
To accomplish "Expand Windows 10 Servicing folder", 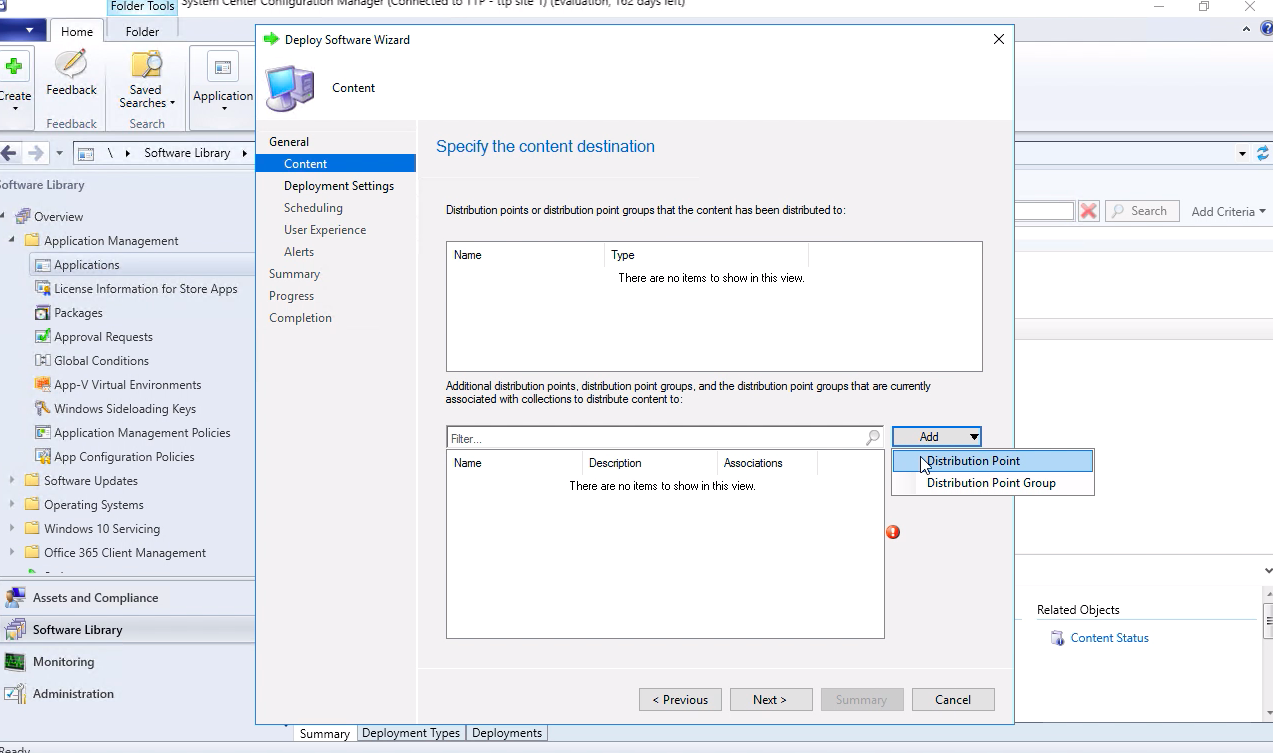I will pyautogui.click(x=12, y=529).
